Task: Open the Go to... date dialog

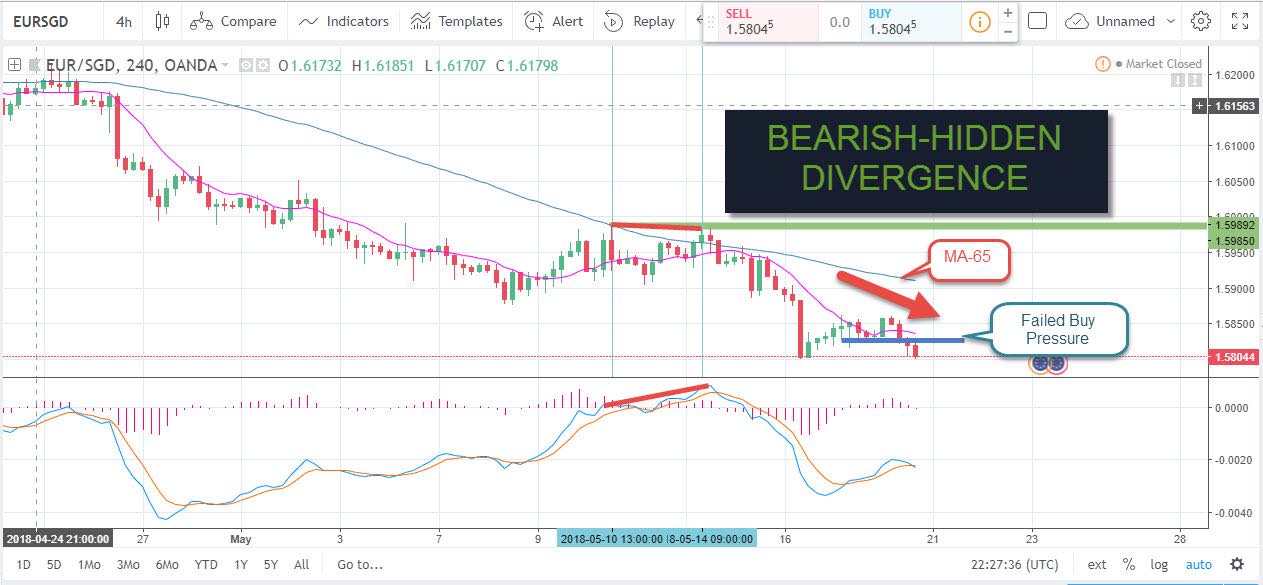Action: 360,564
